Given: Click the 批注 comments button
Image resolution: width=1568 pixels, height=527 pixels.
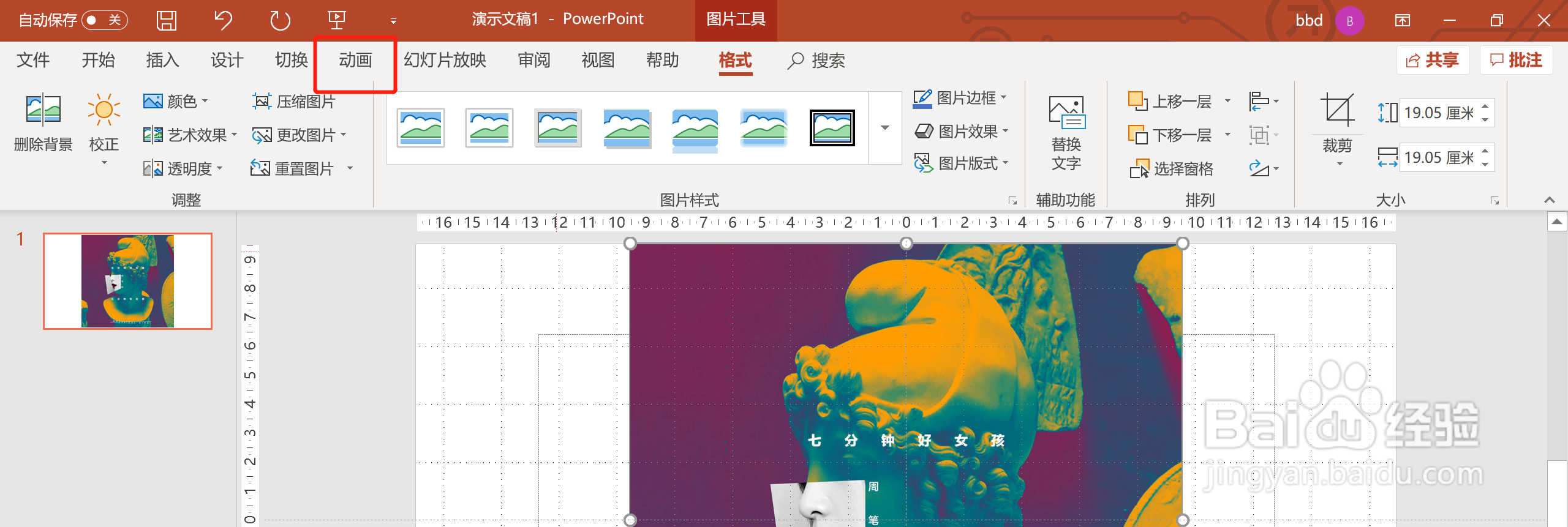Looking at the screenshot, I should click(x=1516, y=60).
